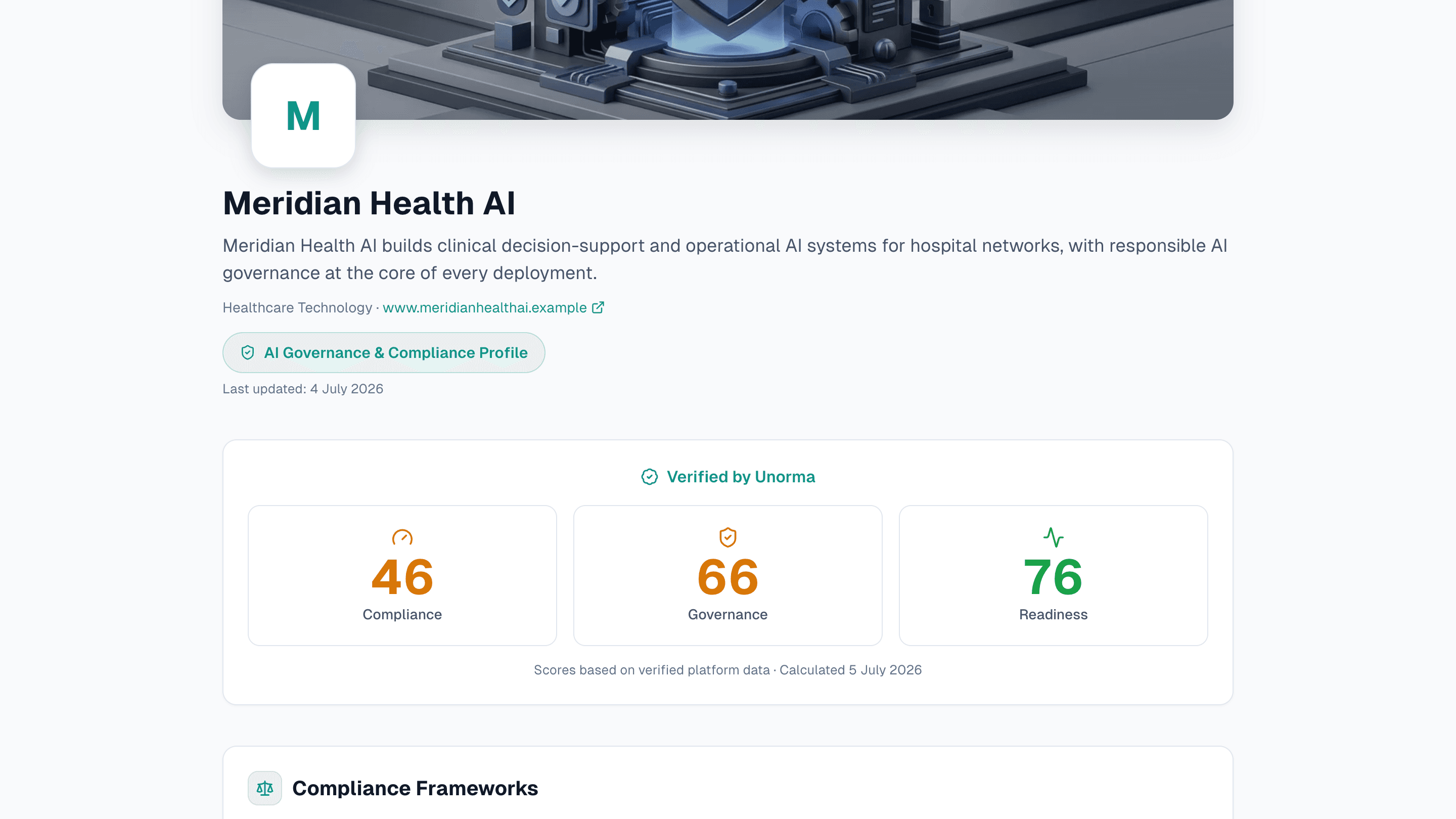
Task: Select the Readiness score value 76
Action: click(x=1054, y=577)
